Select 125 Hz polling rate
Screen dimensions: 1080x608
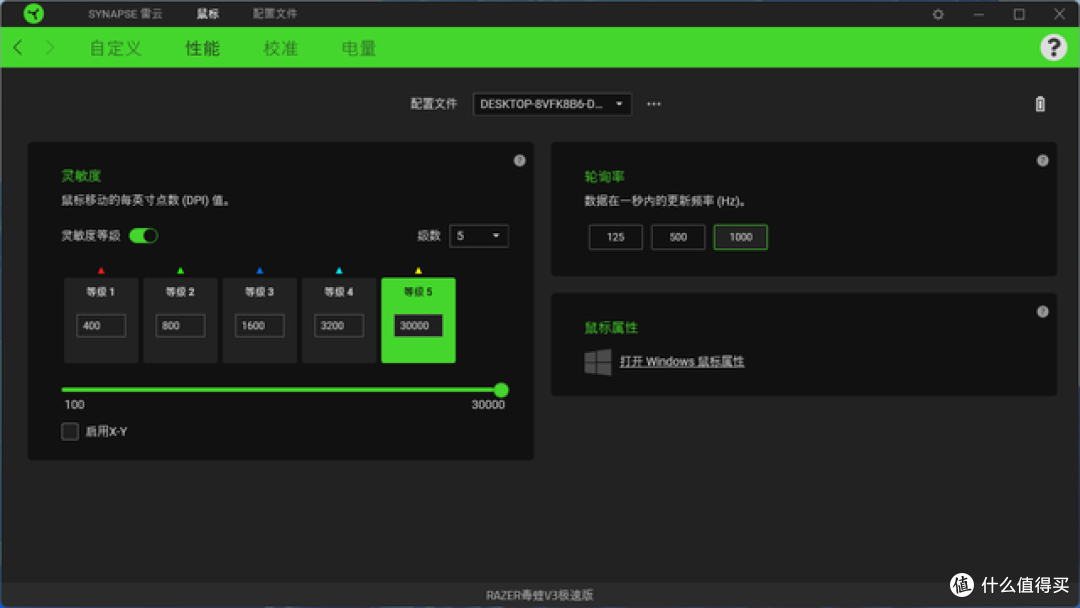(615, 237)
